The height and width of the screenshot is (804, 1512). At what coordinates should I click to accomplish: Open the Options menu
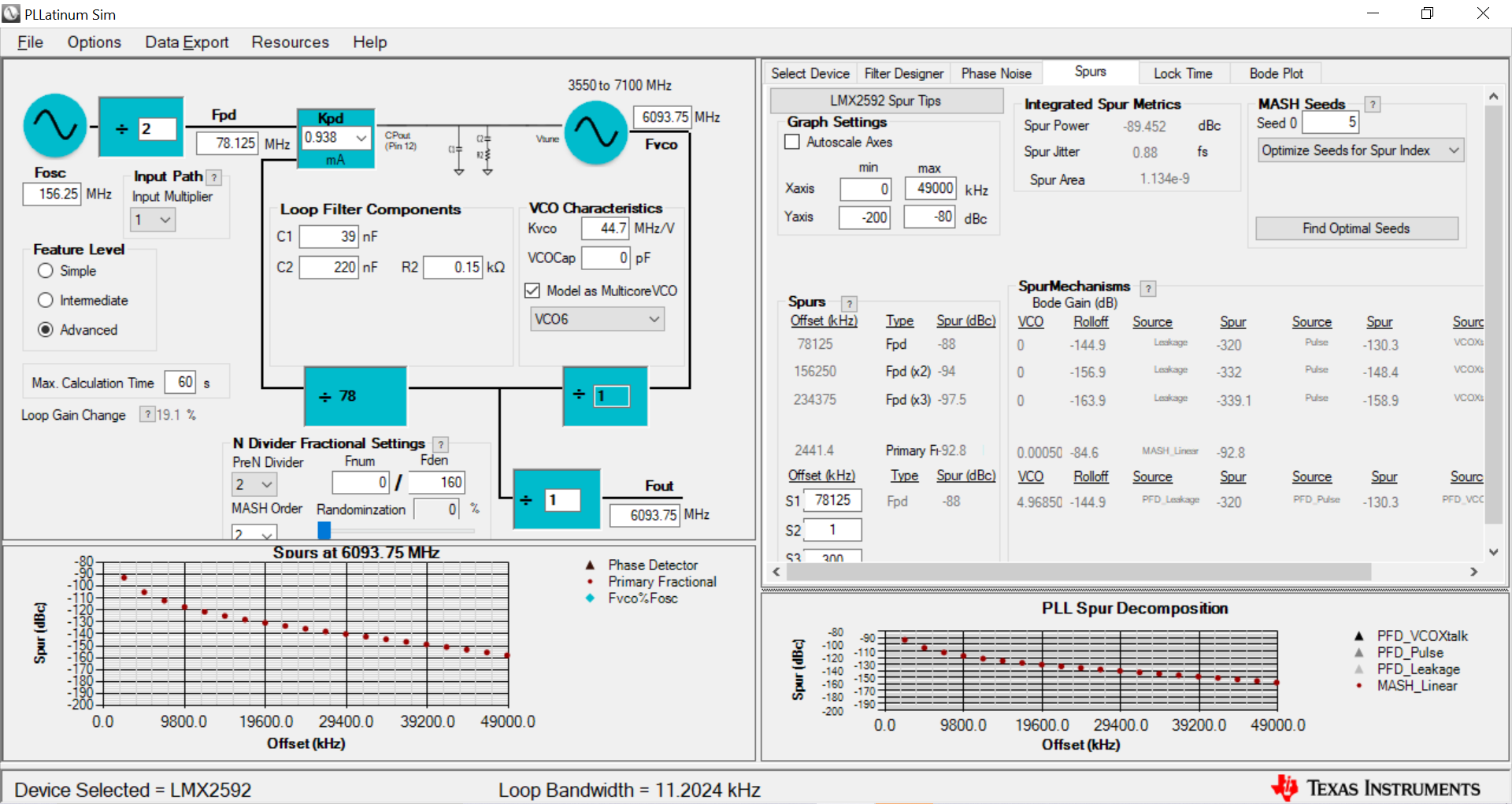point(94,43)
